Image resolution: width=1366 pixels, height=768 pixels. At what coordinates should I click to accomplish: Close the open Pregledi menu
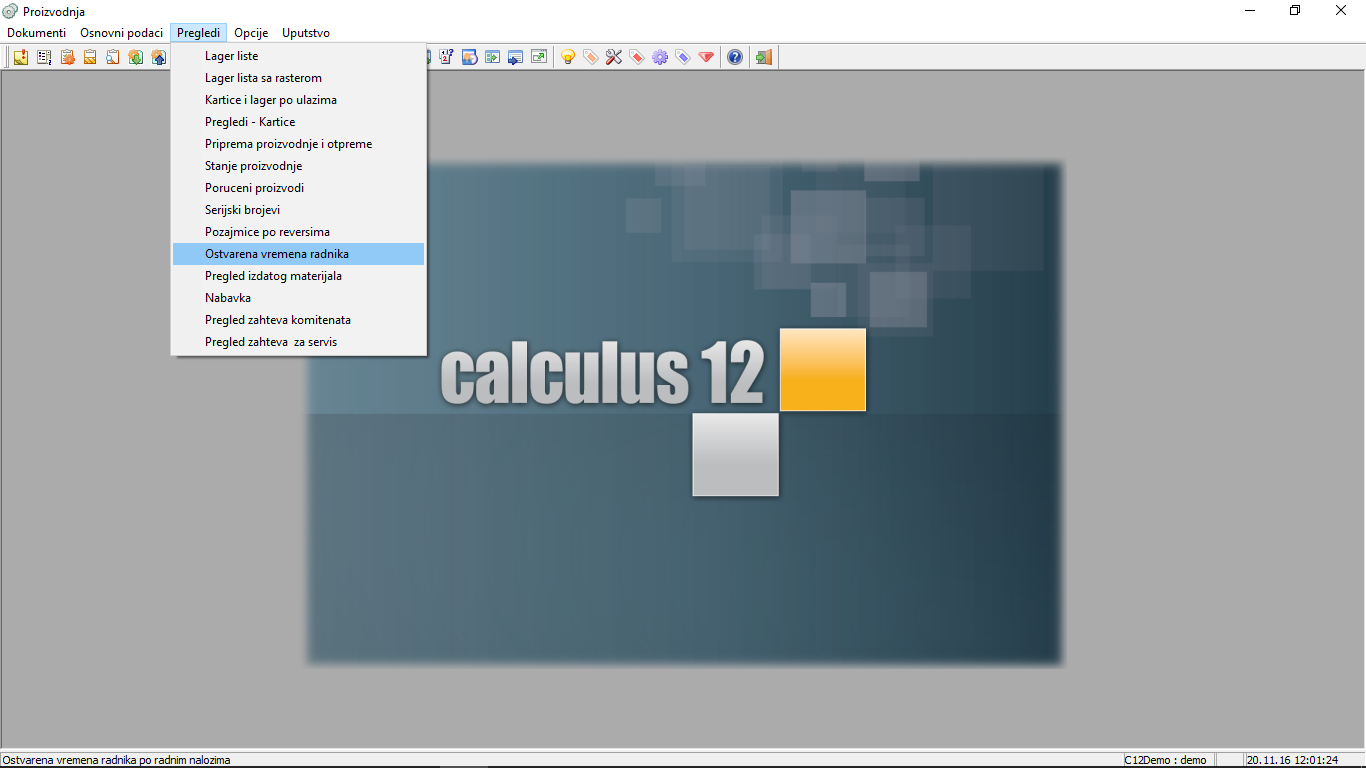click(x=199, y=33)
